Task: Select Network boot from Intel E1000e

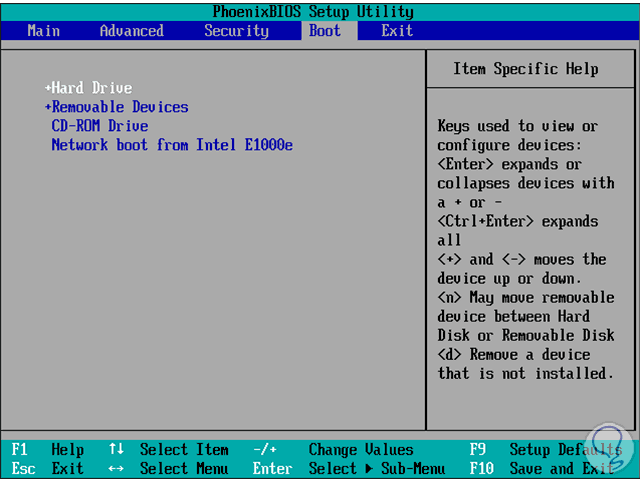Action: 172,145
